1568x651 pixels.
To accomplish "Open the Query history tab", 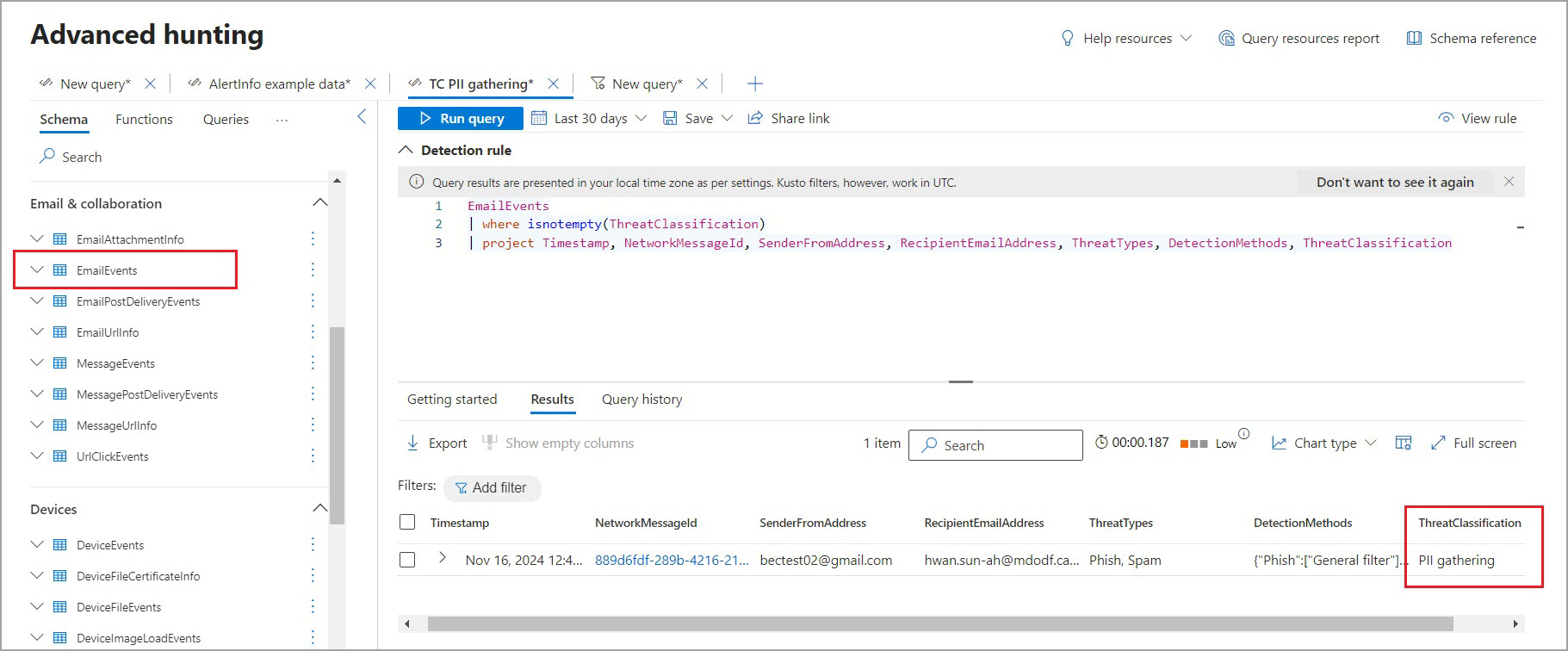I will (641, 400).
